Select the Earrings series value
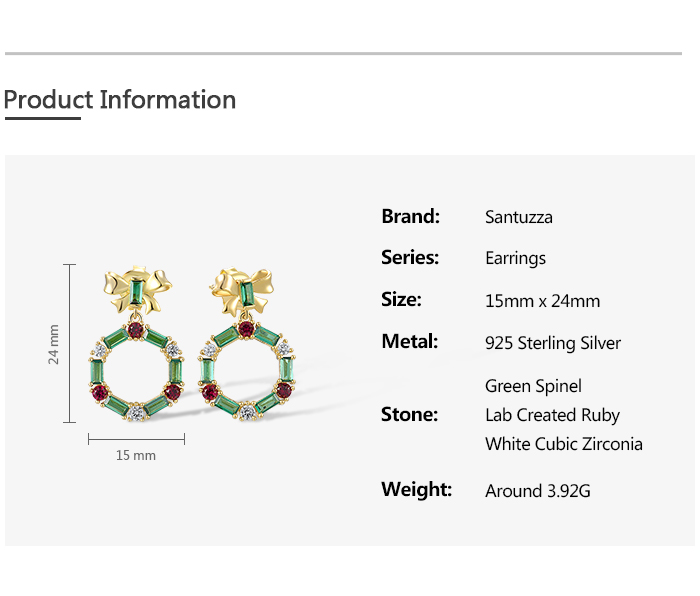 (515, 258)
